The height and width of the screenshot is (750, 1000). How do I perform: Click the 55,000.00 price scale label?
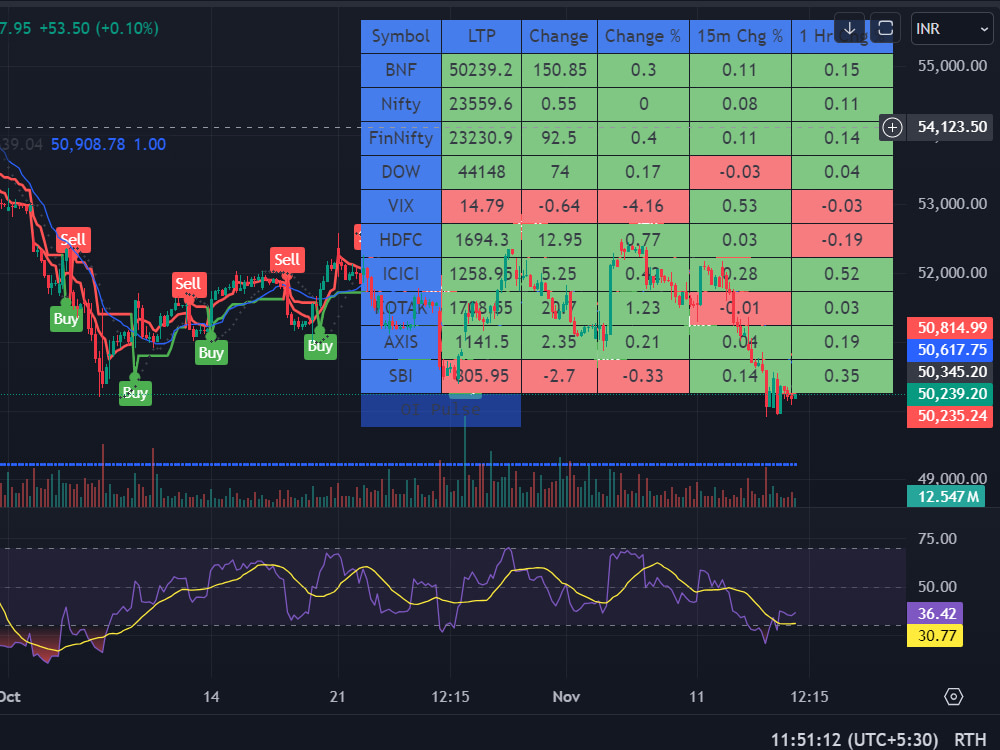[952, 66]
